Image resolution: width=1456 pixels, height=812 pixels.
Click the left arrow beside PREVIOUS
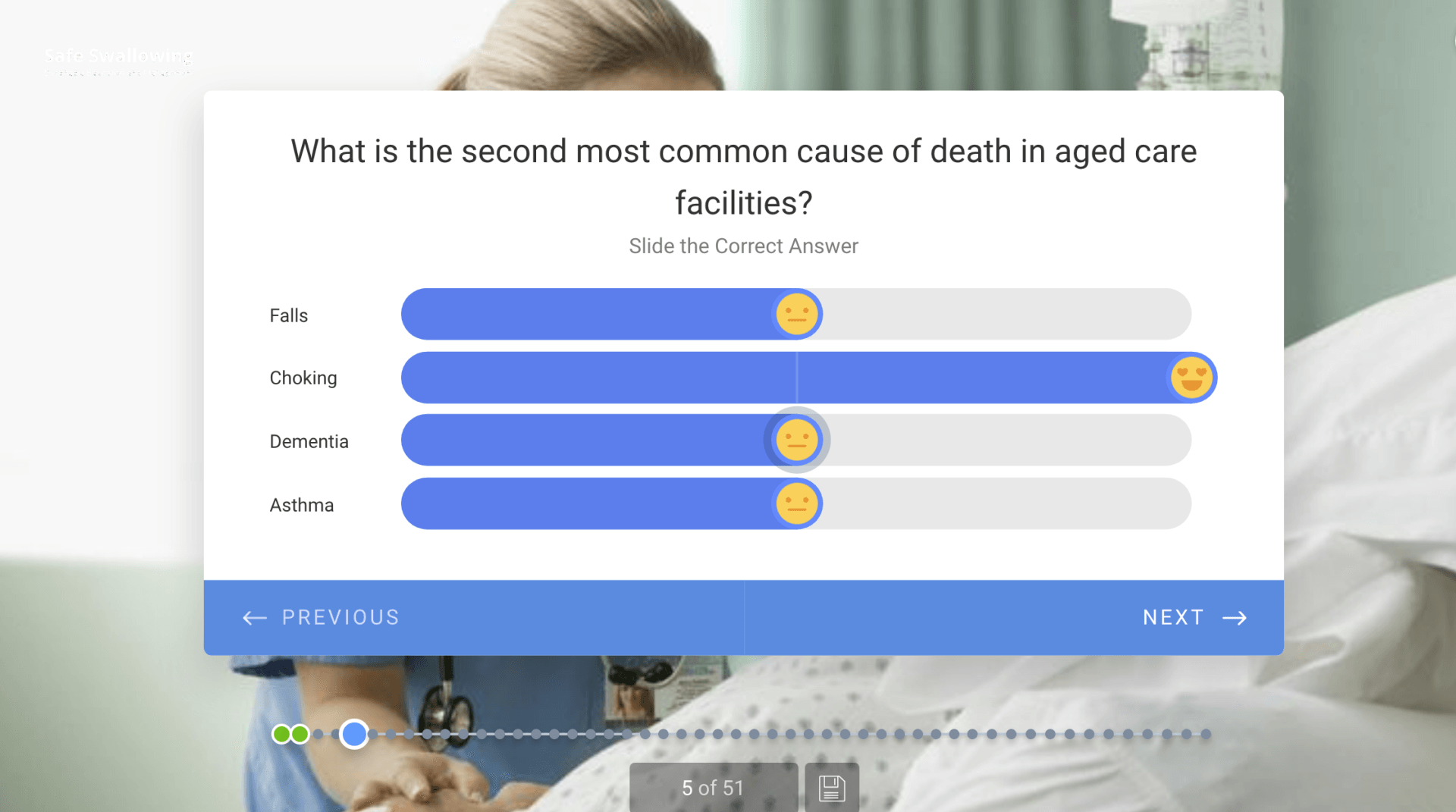click(254, 617)
